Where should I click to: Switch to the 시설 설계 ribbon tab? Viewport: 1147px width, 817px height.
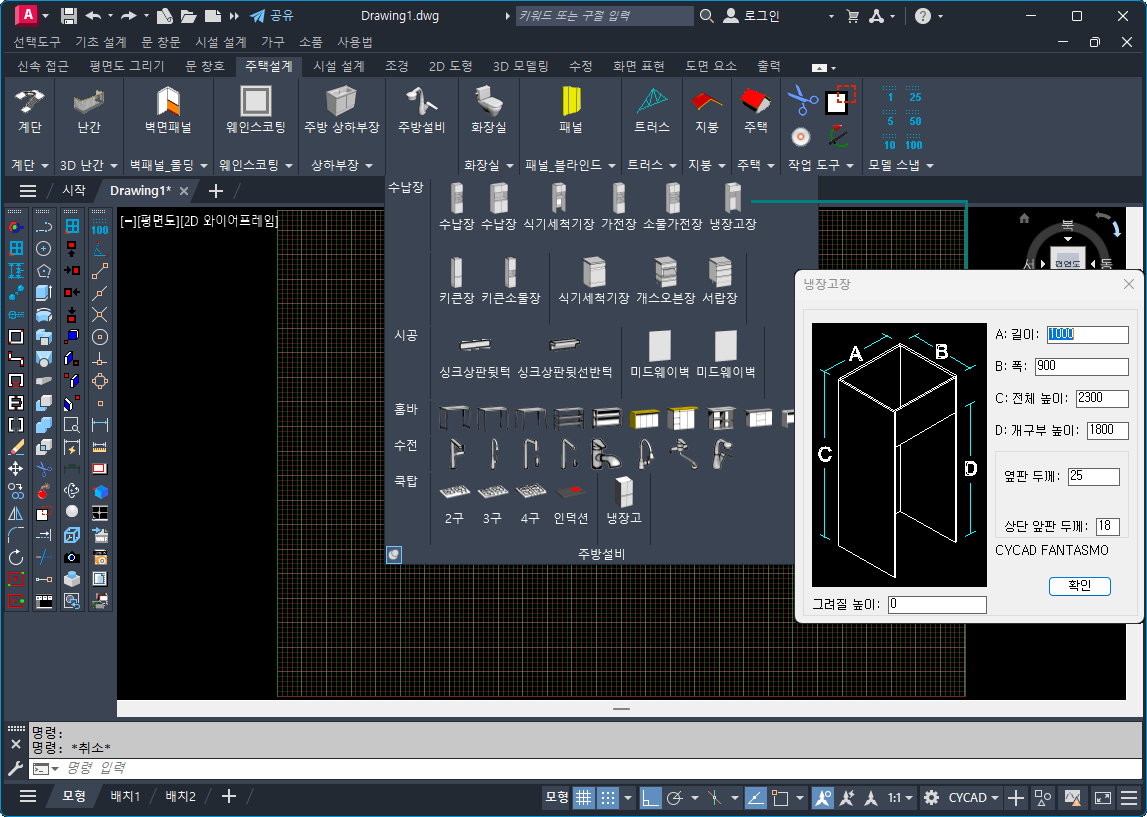(x=338, y=66)
